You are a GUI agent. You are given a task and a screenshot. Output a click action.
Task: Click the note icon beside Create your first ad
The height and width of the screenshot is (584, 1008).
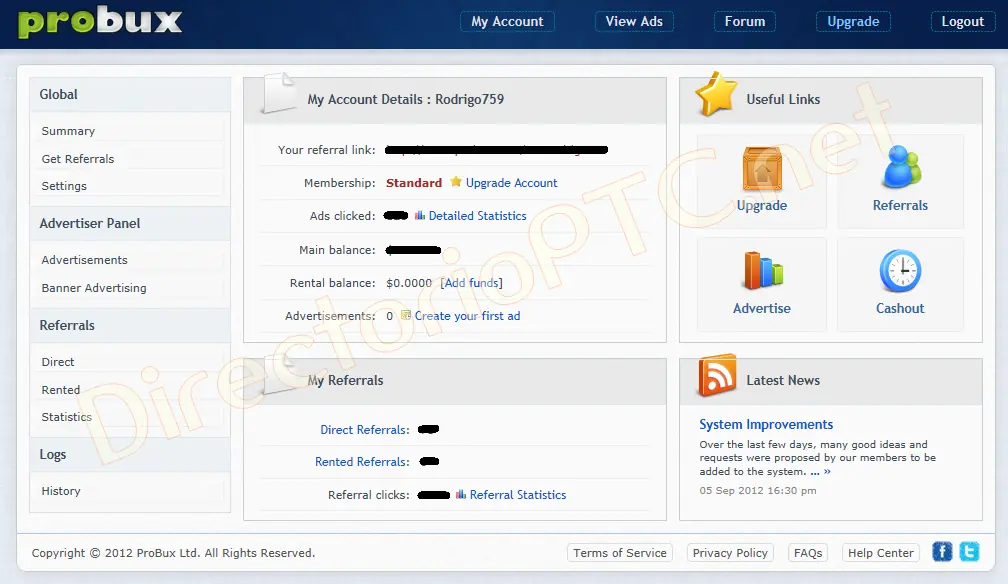point(406,315)
